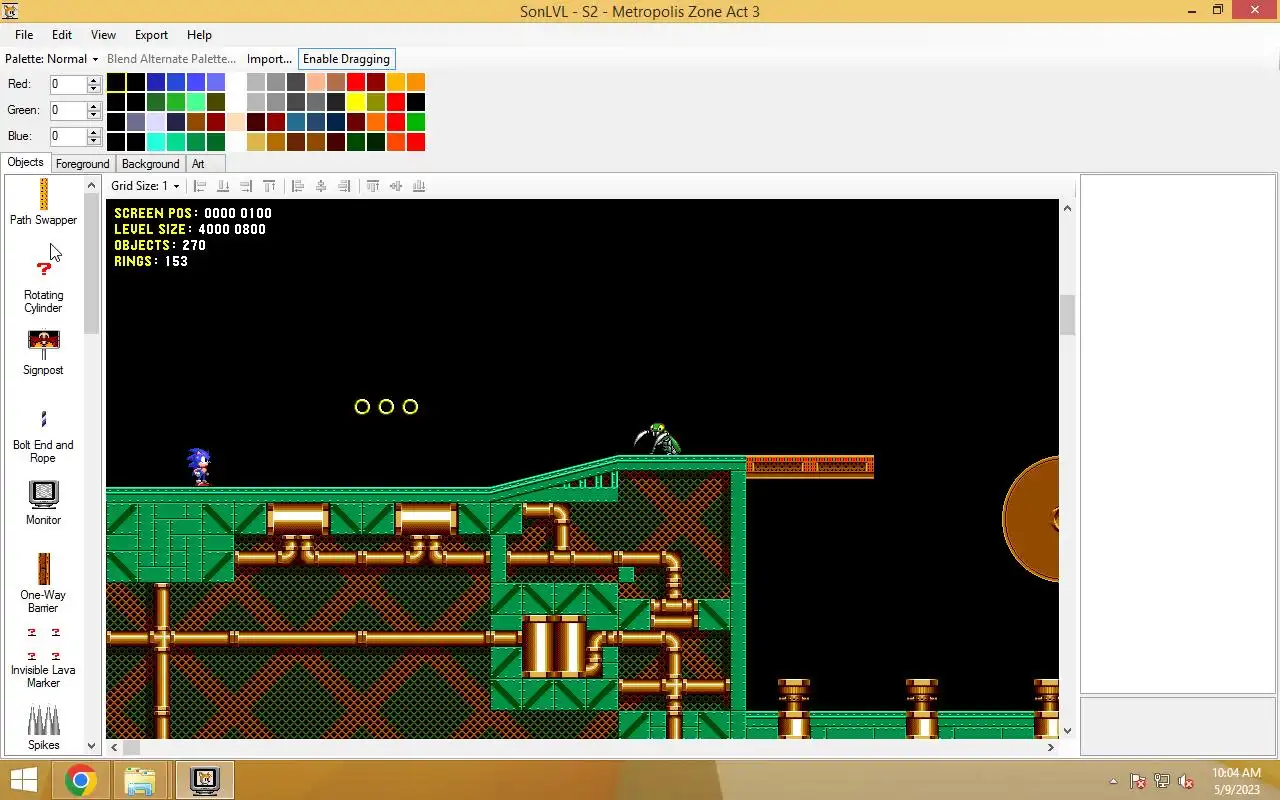Click the Sonic start position sprite

[200, 467]
